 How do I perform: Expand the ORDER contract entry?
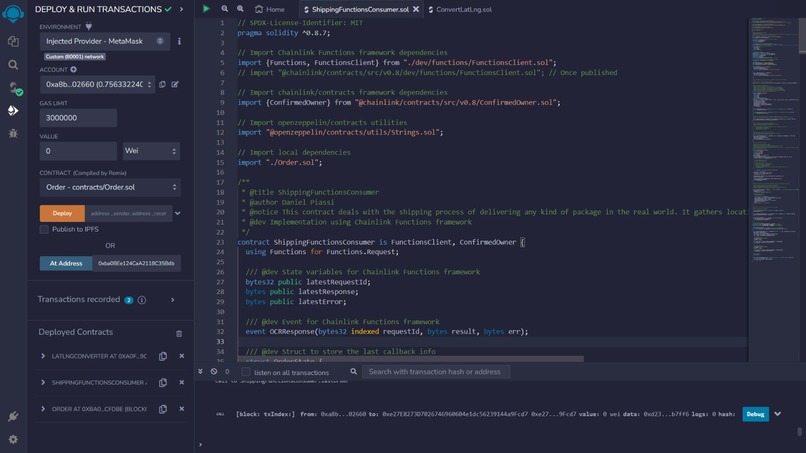point(43,409)
